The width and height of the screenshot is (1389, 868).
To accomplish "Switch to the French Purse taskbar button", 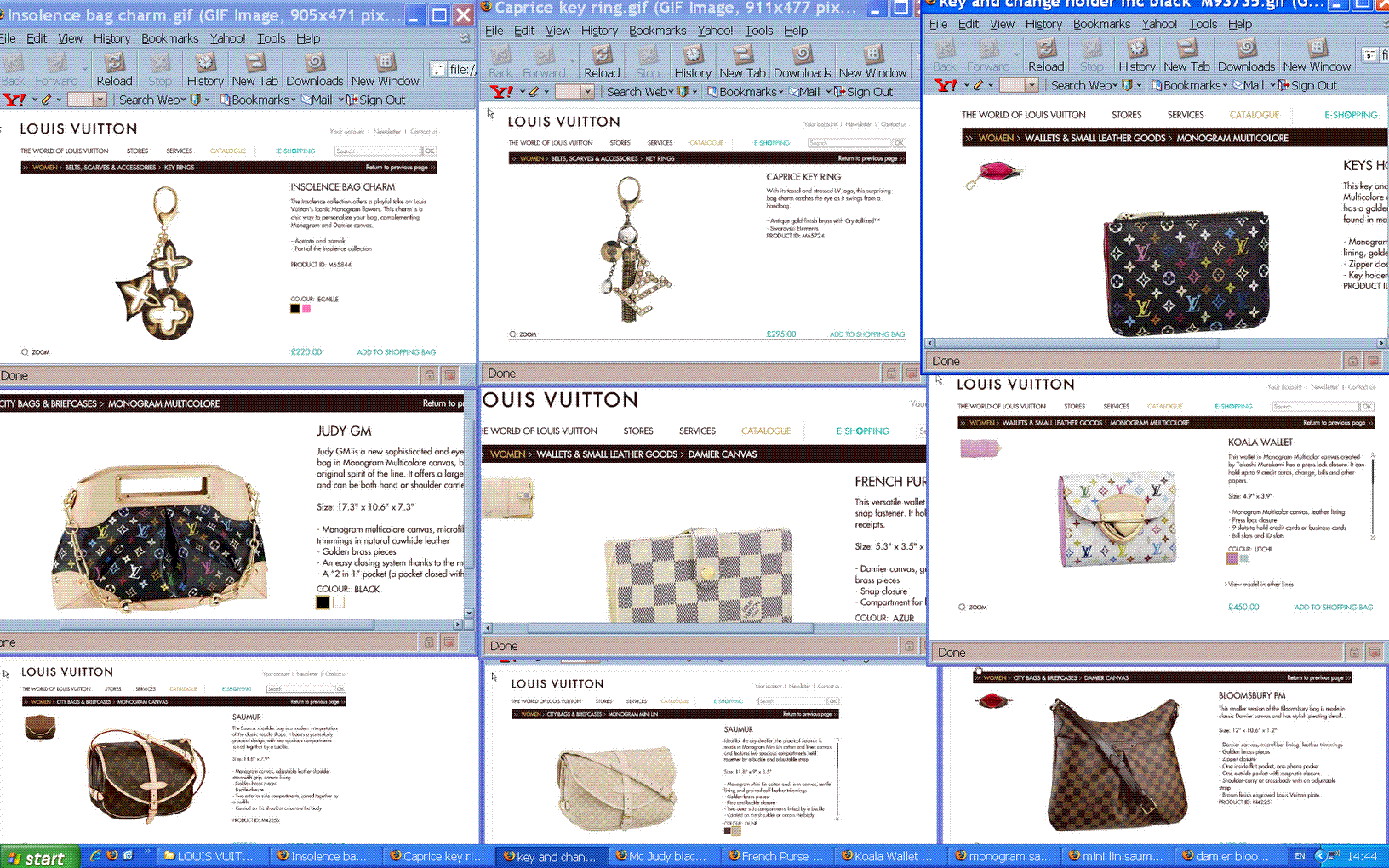I will pyautogui.click(x=775, y=856).
